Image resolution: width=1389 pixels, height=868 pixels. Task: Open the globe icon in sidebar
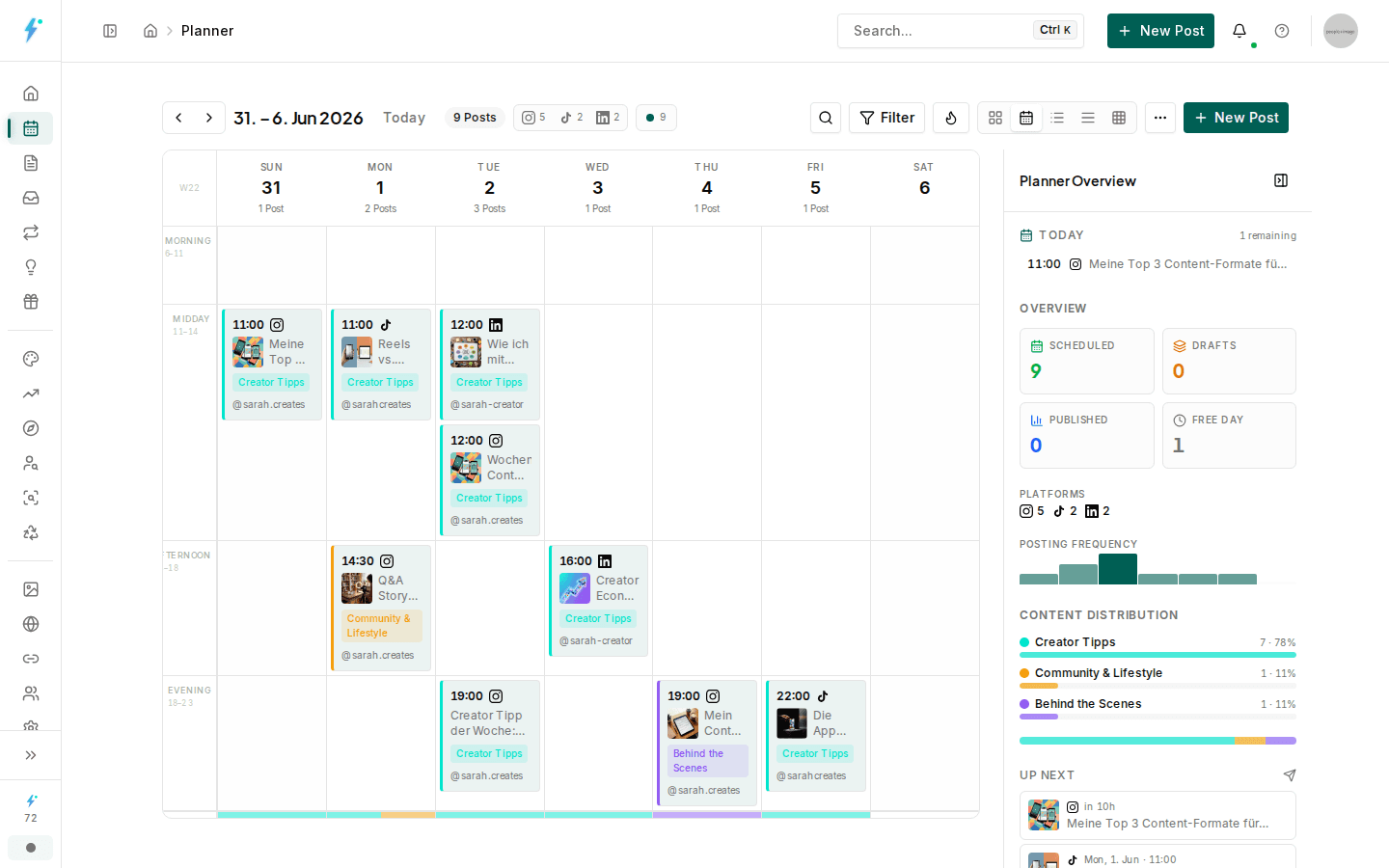31,624
